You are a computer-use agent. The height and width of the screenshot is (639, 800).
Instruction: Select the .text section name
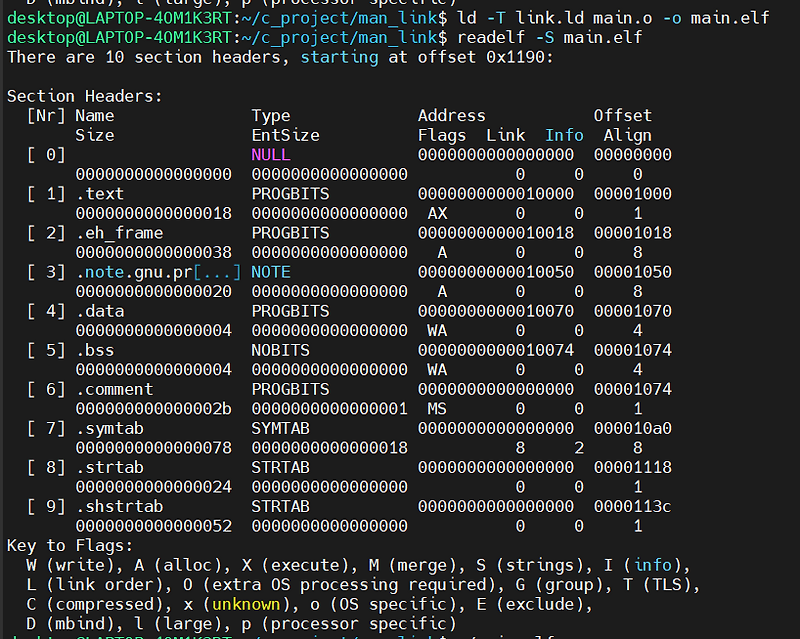[x=102, y=193]
